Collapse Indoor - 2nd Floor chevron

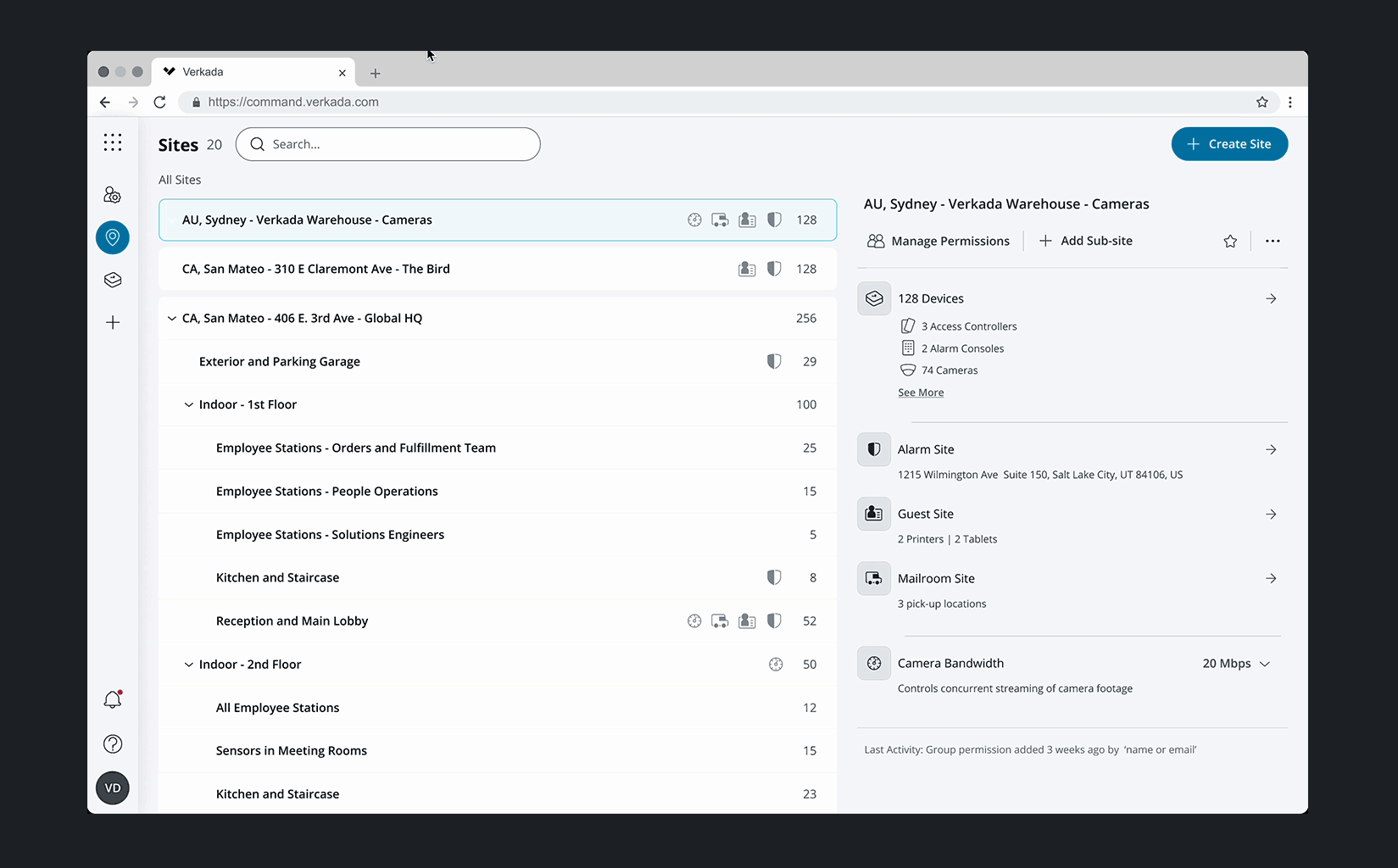189,665
